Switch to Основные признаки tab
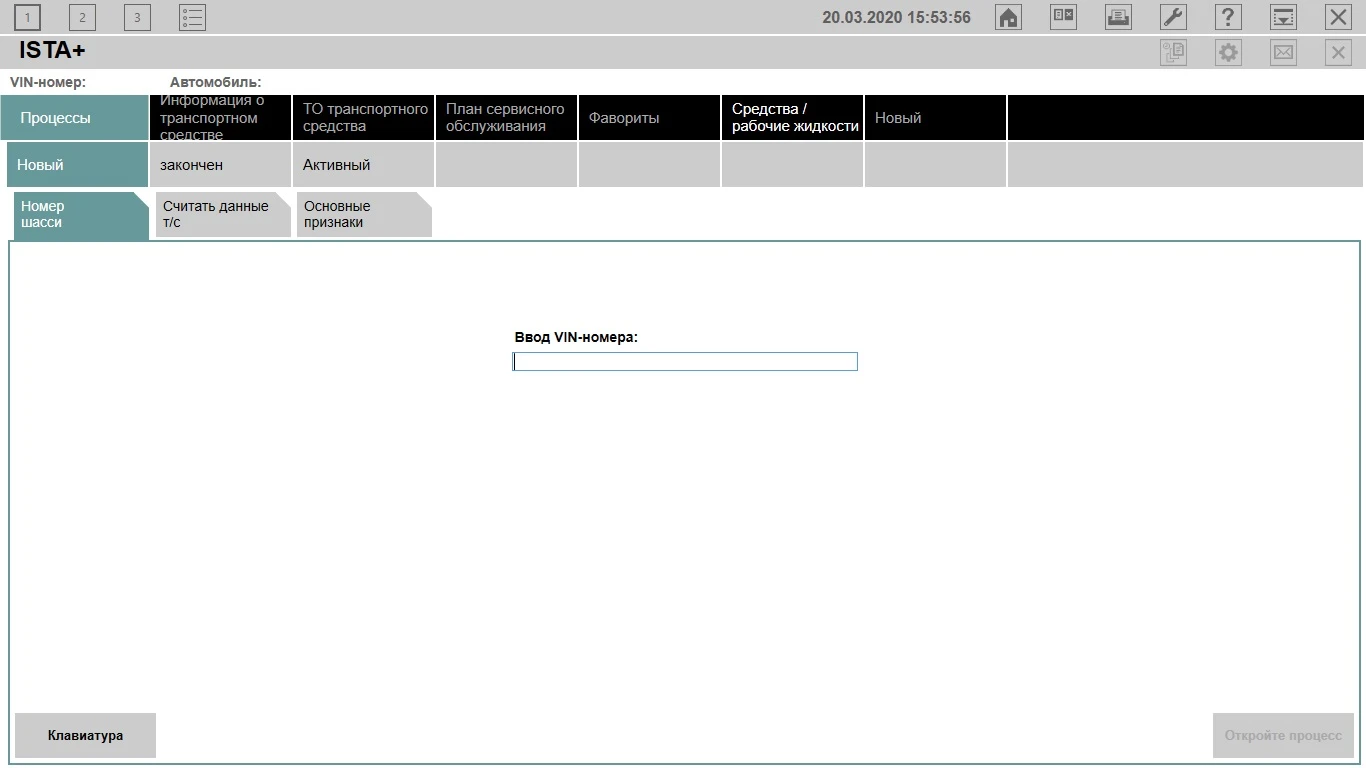Viewport: 1366px width, 768px height. click(x=364, y=215)
